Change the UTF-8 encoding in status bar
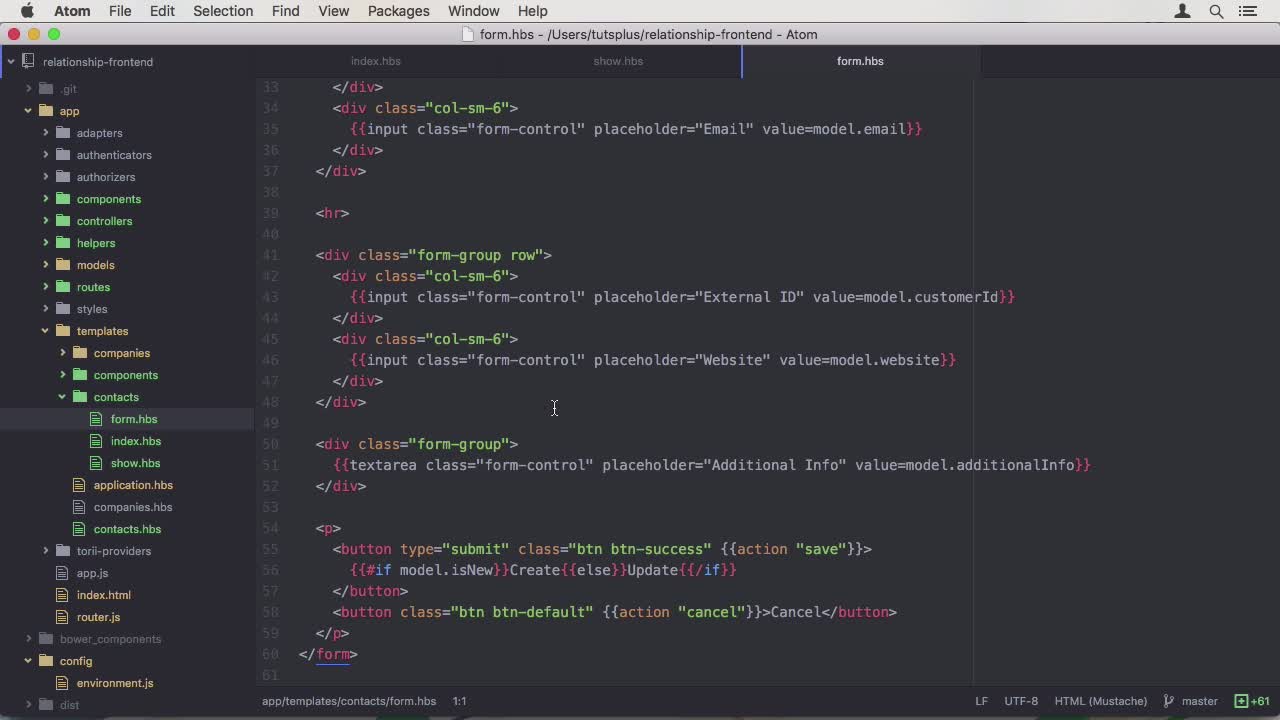The height and width of the screenshot is (720, 1280). pos(1021,701)
